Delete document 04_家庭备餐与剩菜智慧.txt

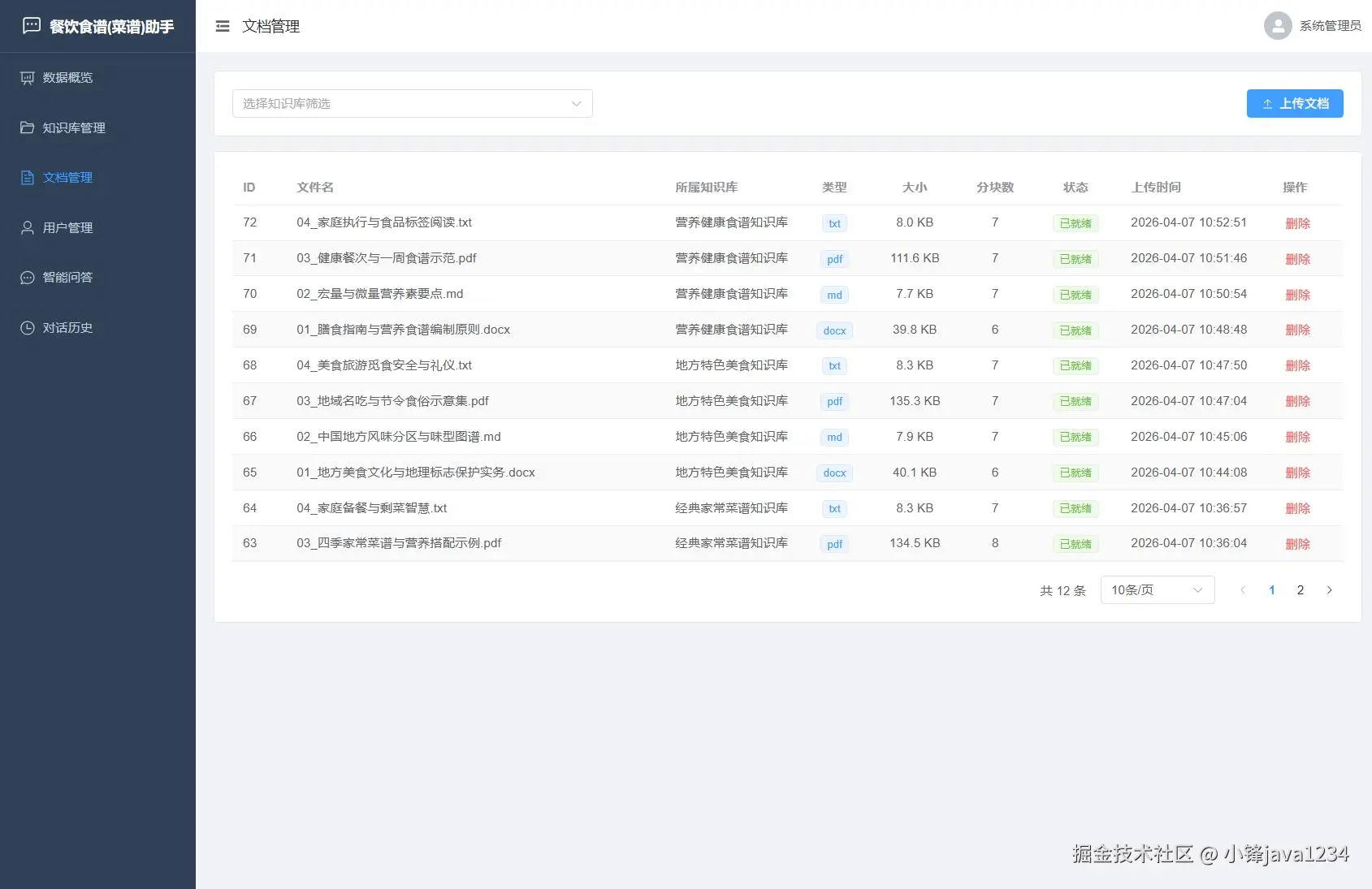click(1297, 508)
